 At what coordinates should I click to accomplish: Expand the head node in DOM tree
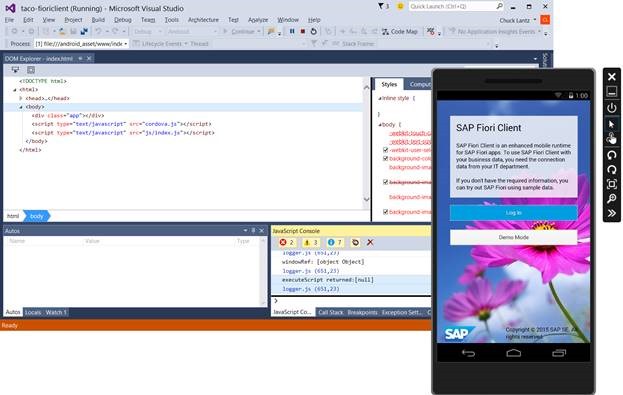point(21,98)
